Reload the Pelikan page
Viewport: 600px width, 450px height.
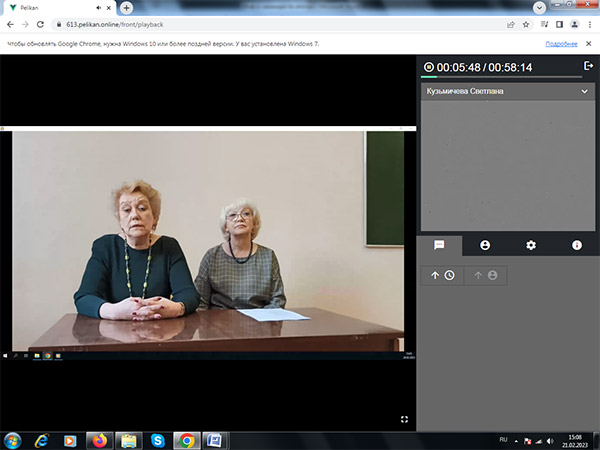[x=40, y=24]
